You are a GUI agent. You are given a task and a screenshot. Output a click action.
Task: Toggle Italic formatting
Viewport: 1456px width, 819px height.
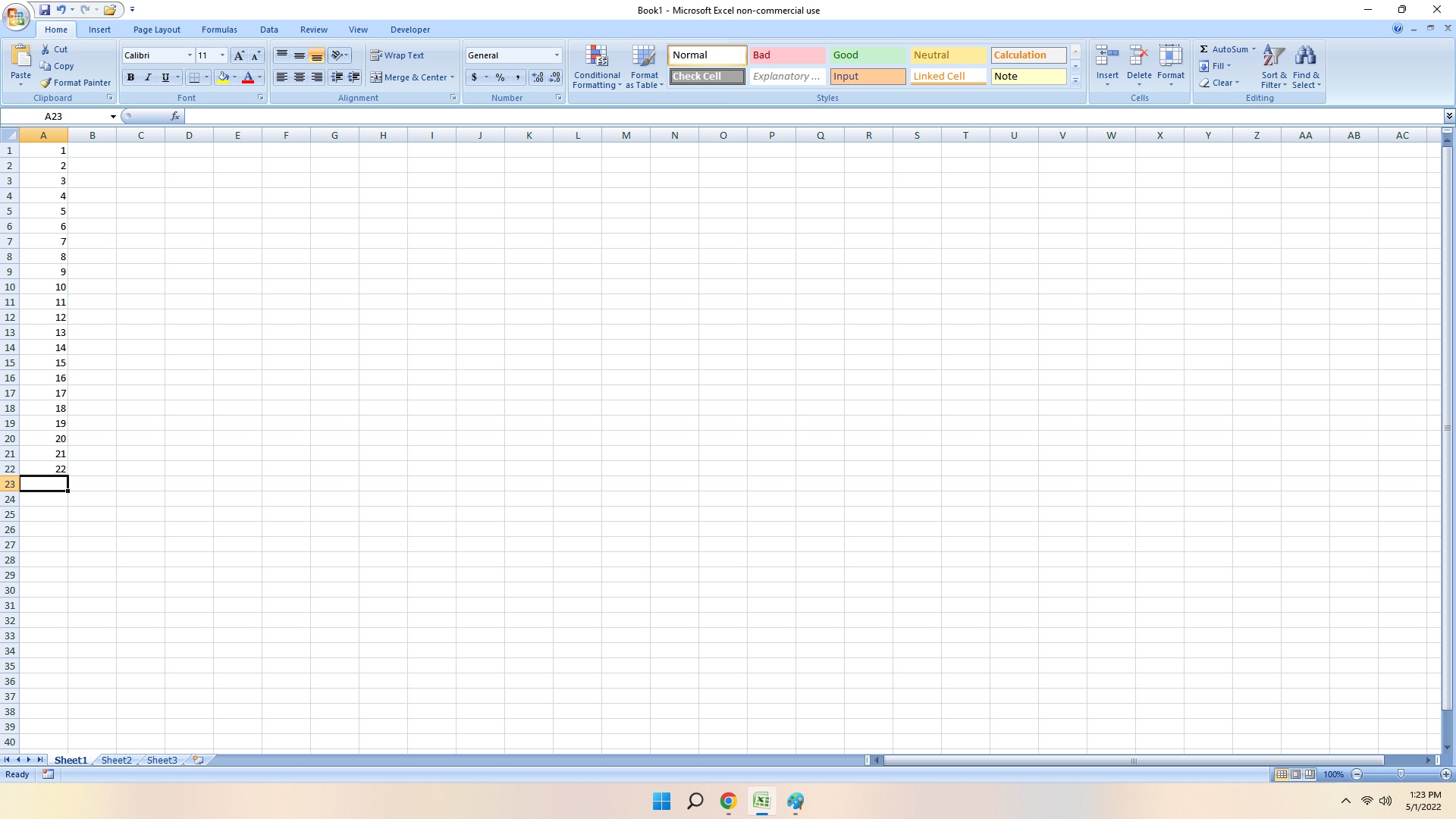[x=148, y=77]
